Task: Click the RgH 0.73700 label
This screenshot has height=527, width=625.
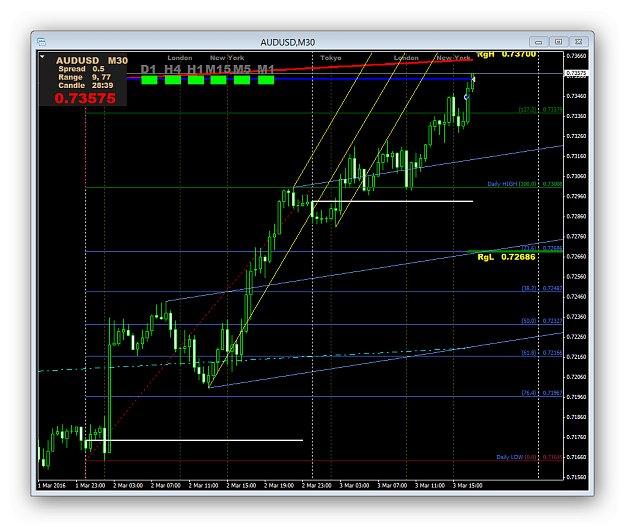Action: pos(506,54)
